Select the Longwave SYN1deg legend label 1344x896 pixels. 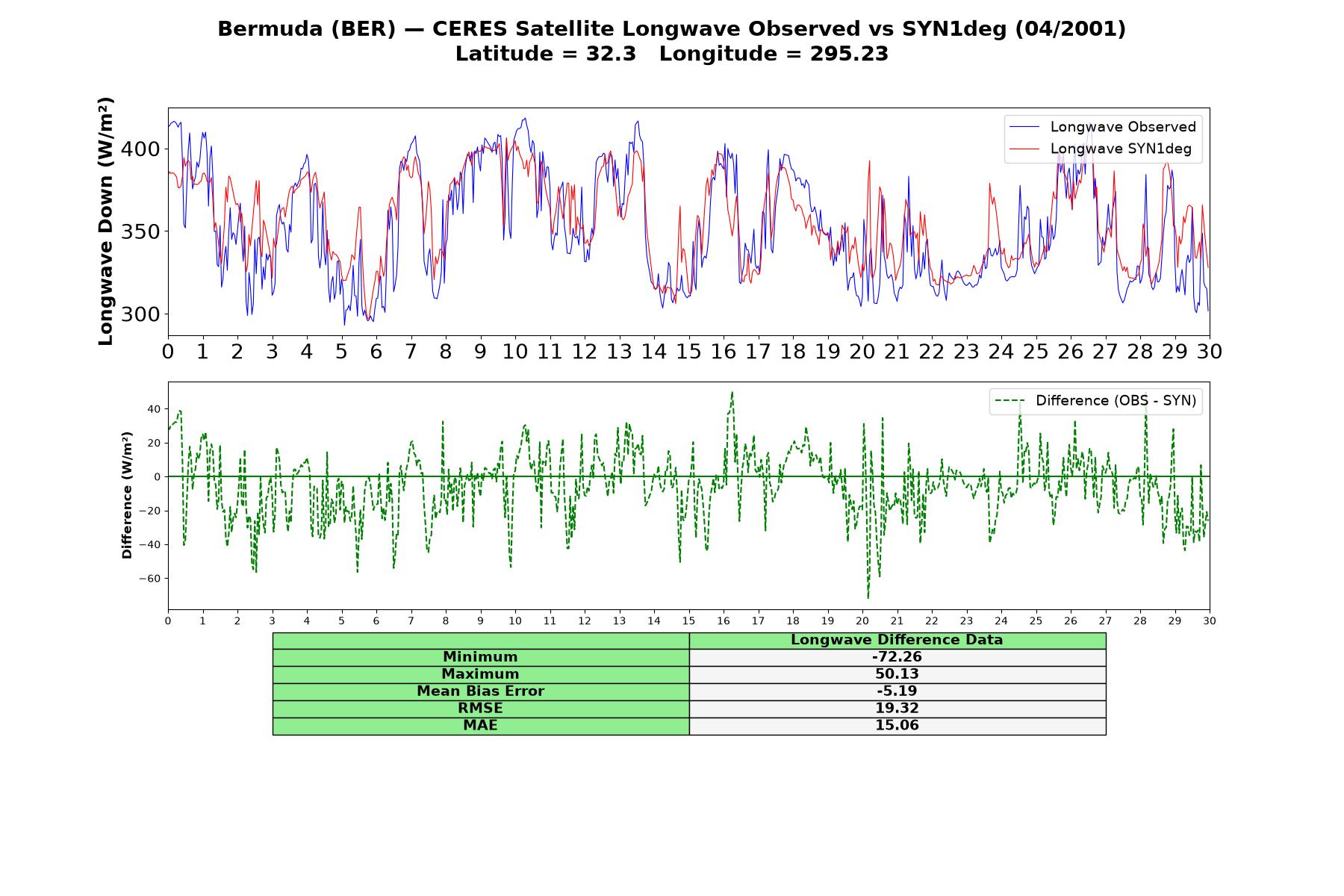tap(1121, 149)
